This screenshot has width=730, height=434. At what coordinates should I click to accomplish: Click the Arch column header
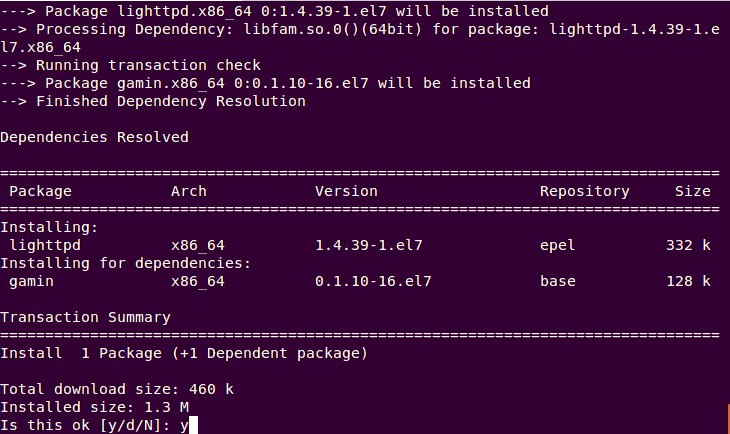tap(189, 191)
